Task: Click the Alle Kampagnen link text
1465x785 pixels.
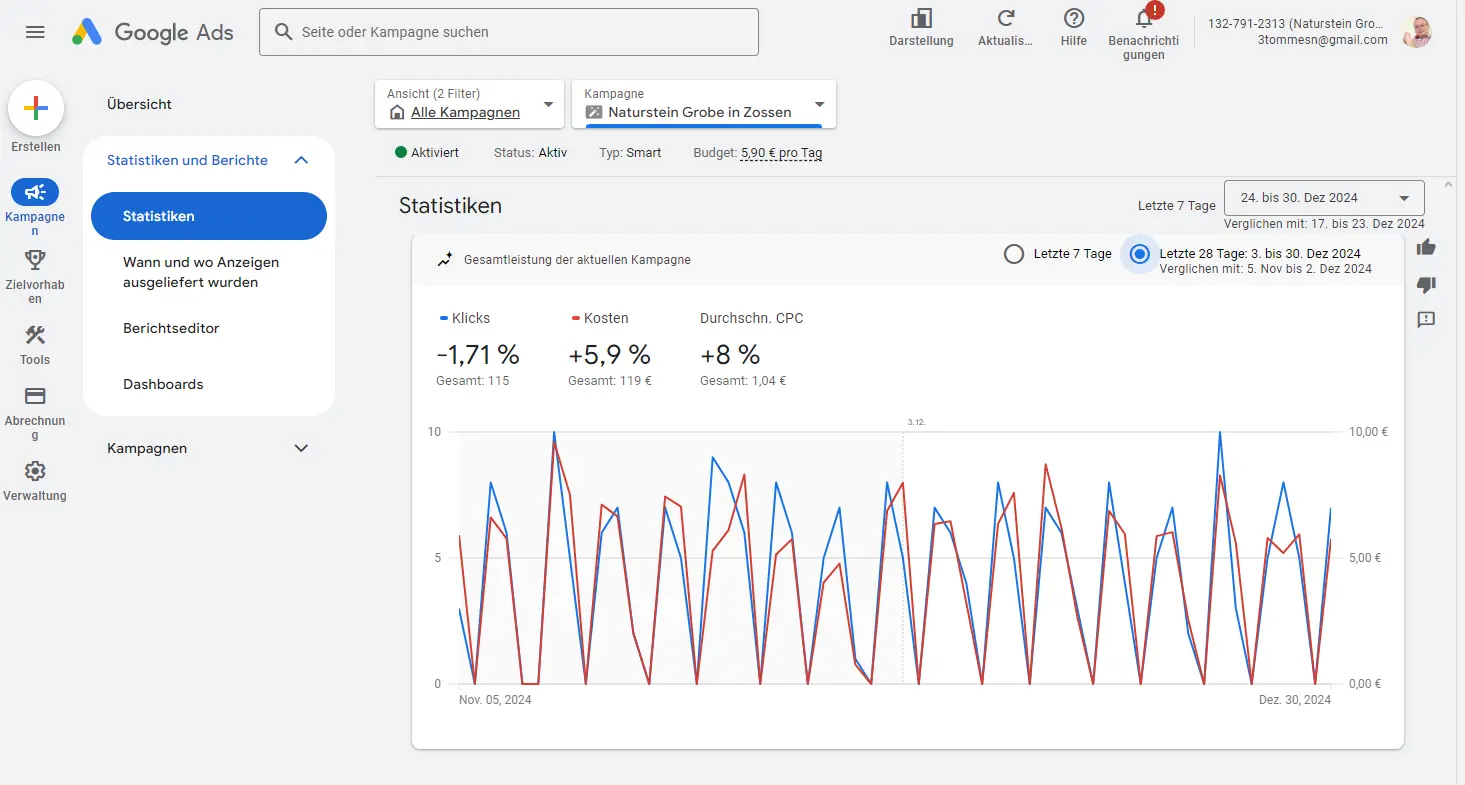Action: click(465, 112)
